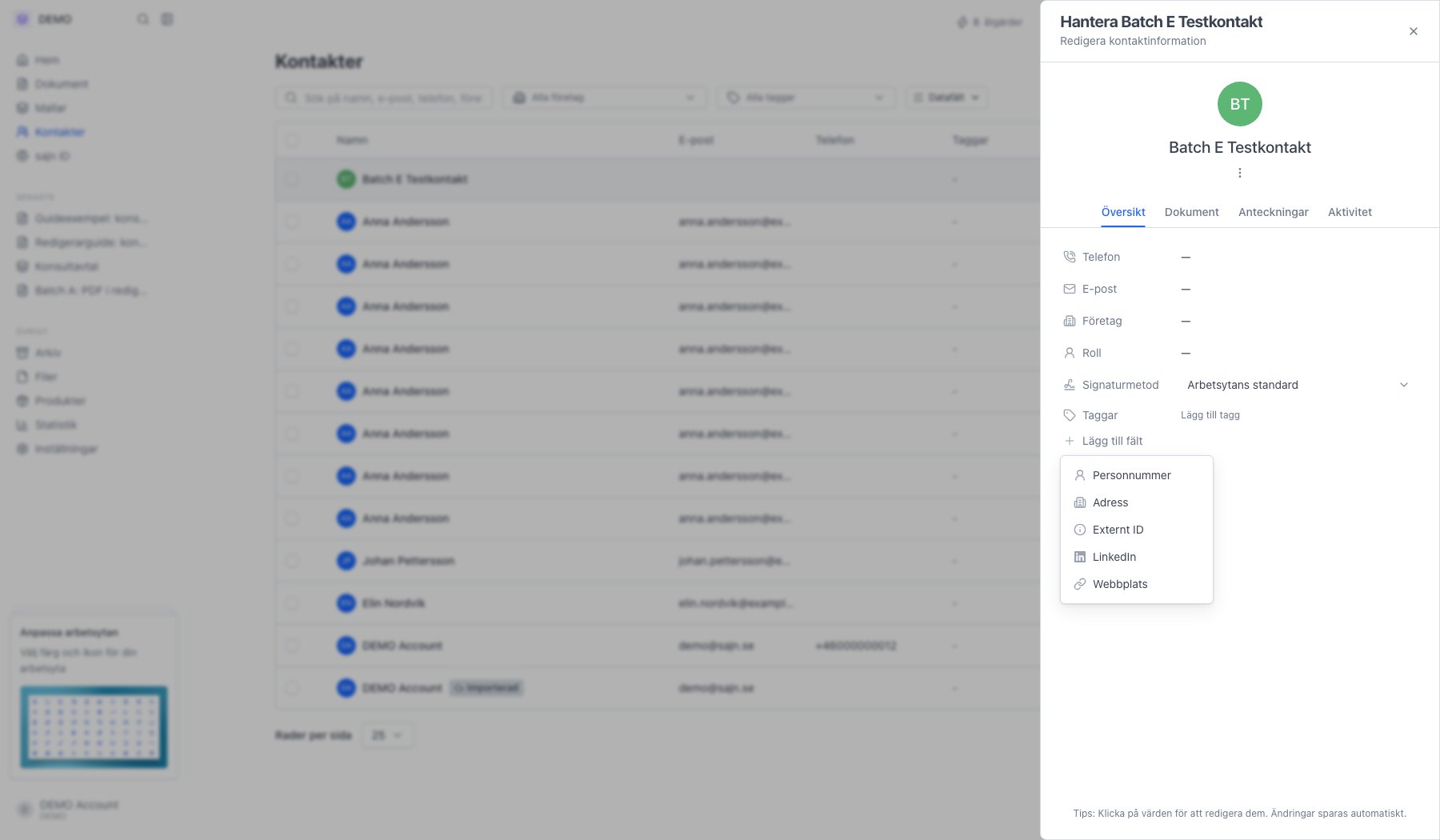Screen dimensions: 1440x840
Task: Click the Telefon phone icon
Action: click(x=1069, y=257)
